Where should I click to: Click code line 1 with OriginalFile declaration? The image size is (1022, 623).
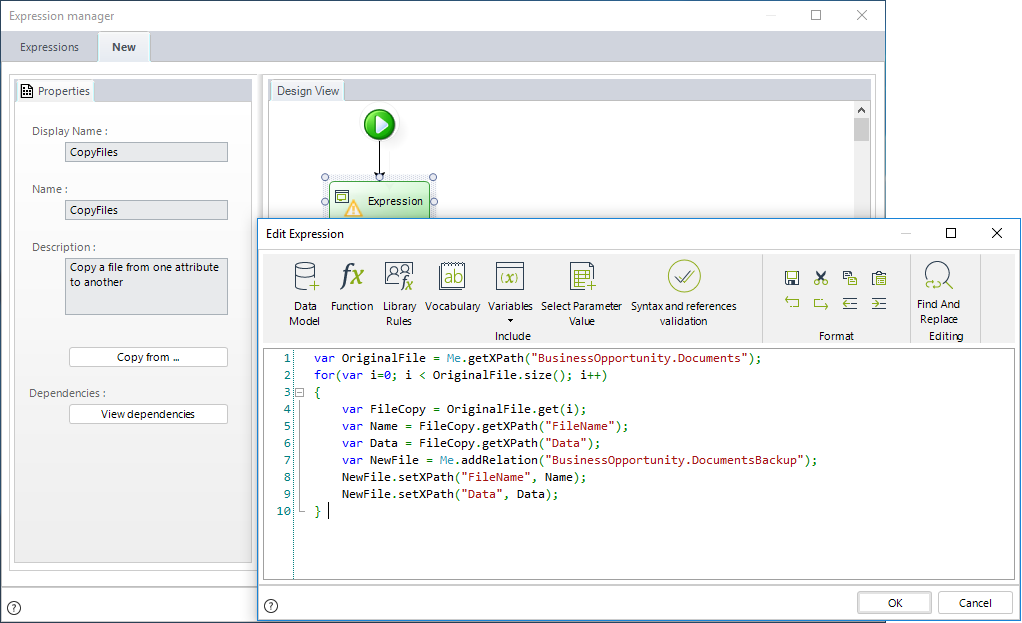coord(537,358)
